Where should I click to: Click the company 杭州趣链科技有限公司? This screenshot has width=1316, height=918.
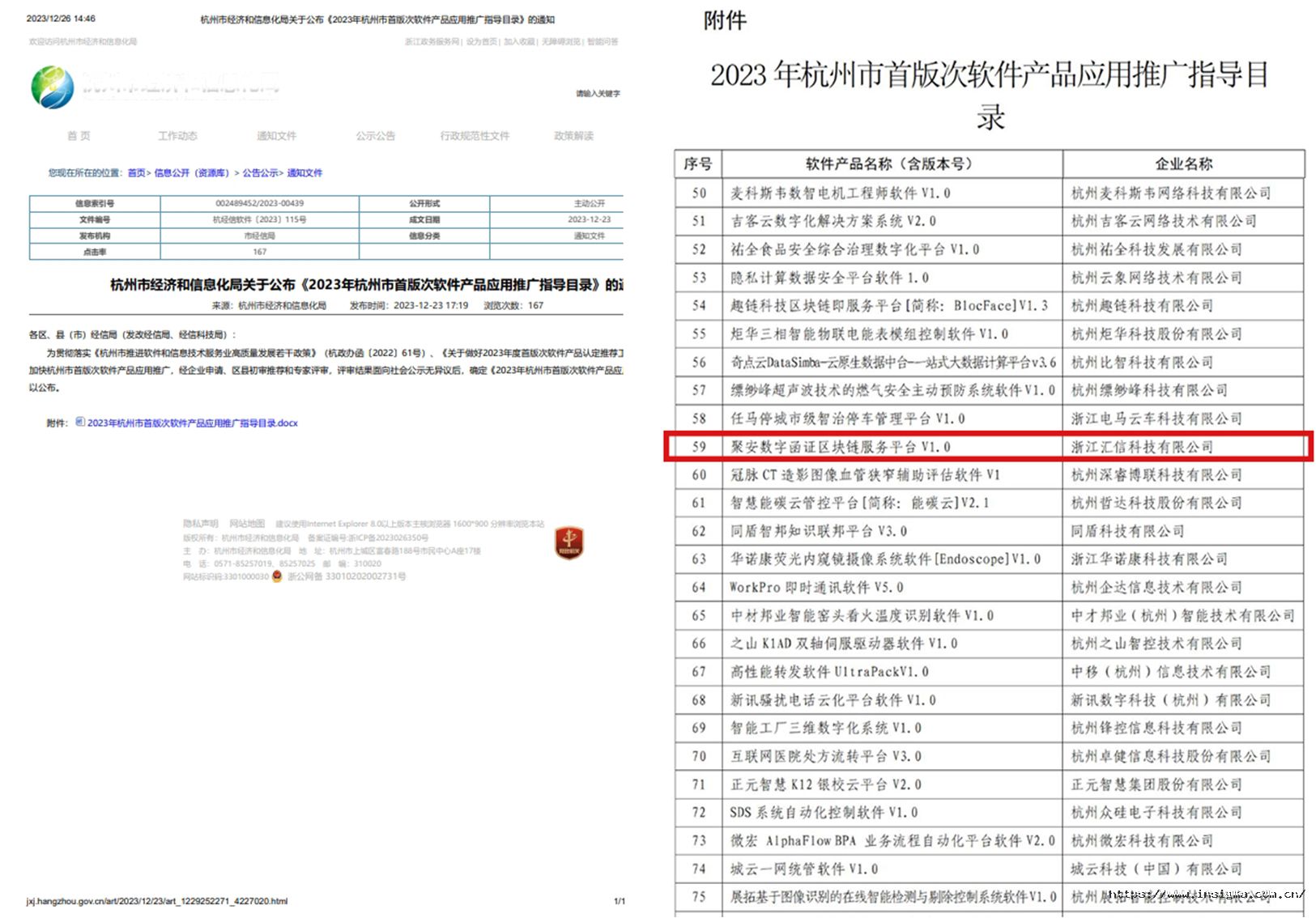pos(1142,305)
